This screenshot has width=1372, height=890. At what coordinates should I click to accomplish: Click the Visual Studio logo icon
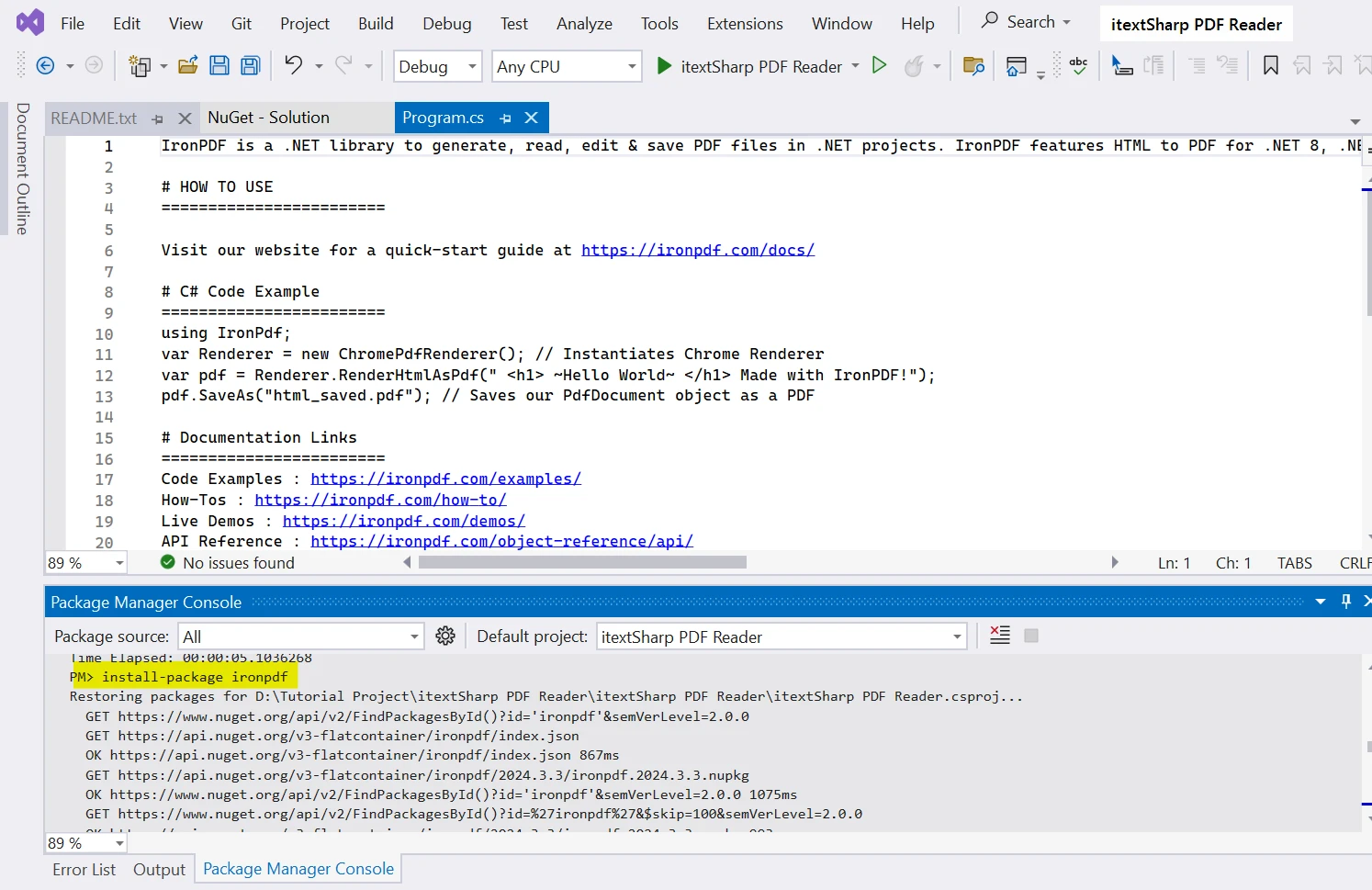[30, 22]
